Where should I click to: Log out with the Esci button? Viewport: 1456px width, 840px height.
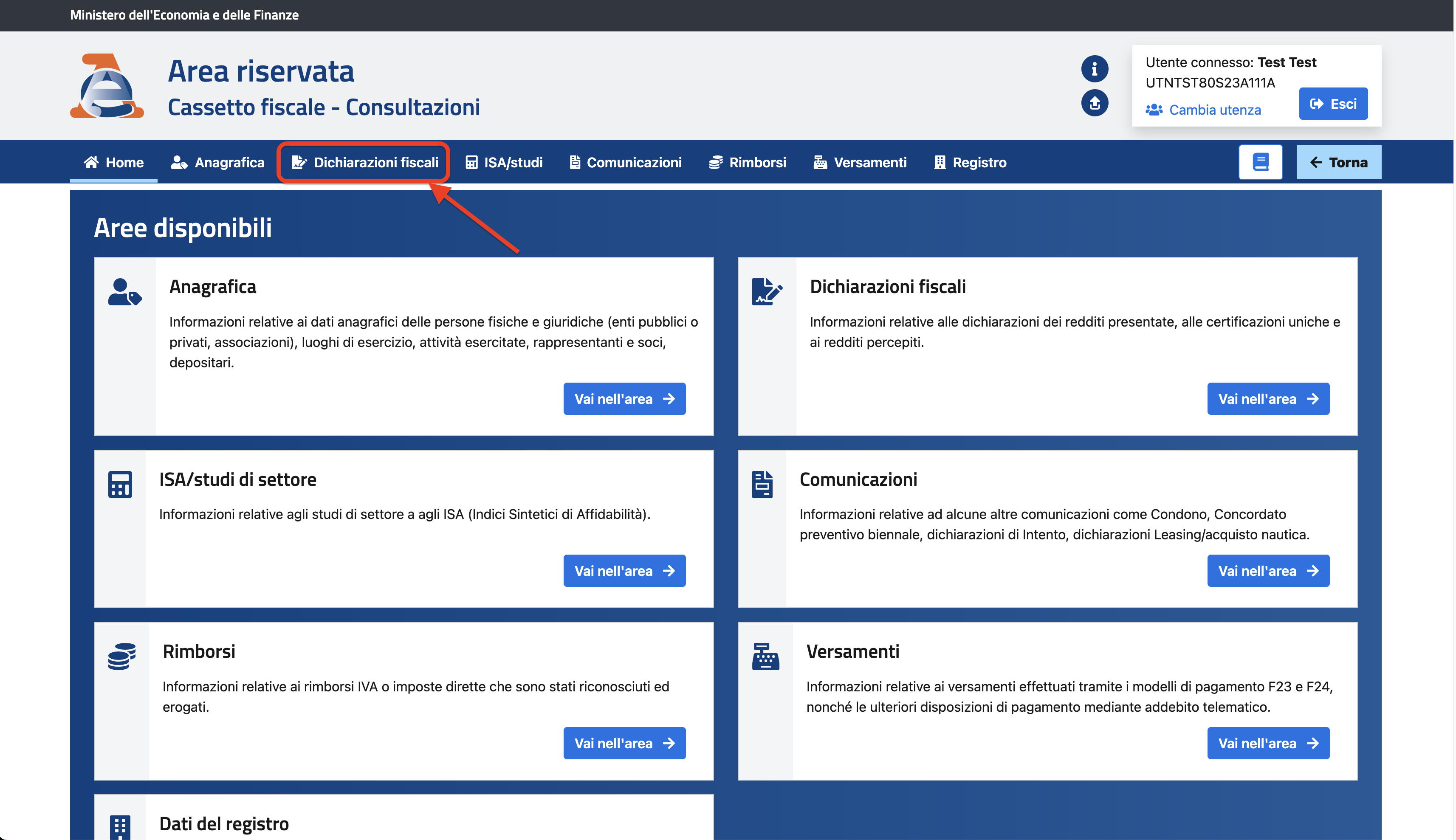point(1333,104)
